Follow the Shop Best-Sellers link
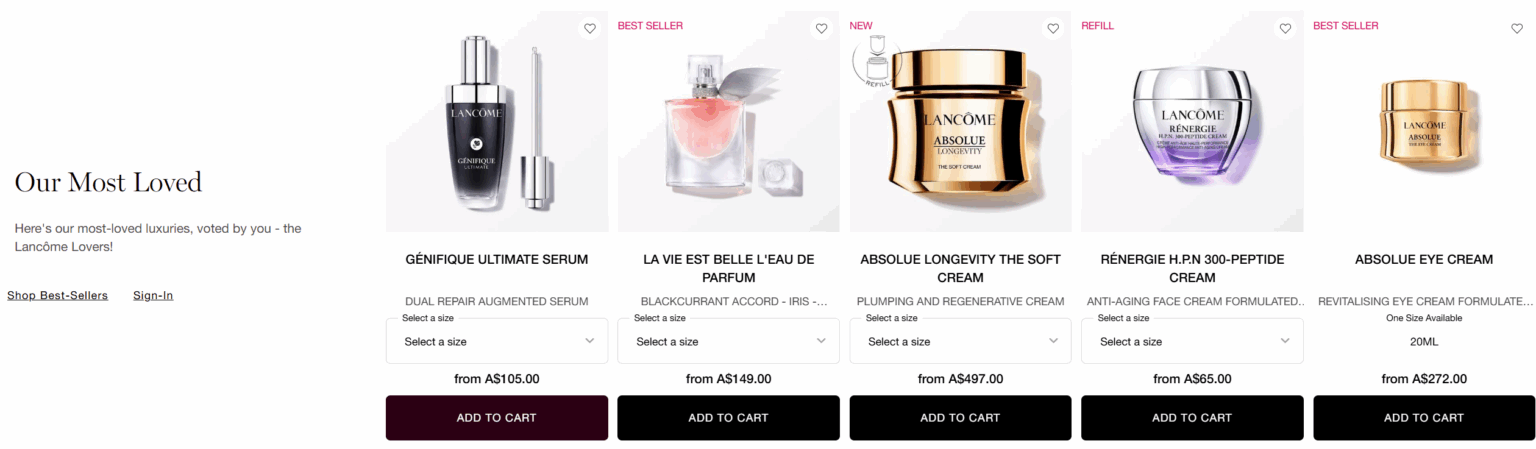This screenshot has width=1536, height=449. coord(57,295)
